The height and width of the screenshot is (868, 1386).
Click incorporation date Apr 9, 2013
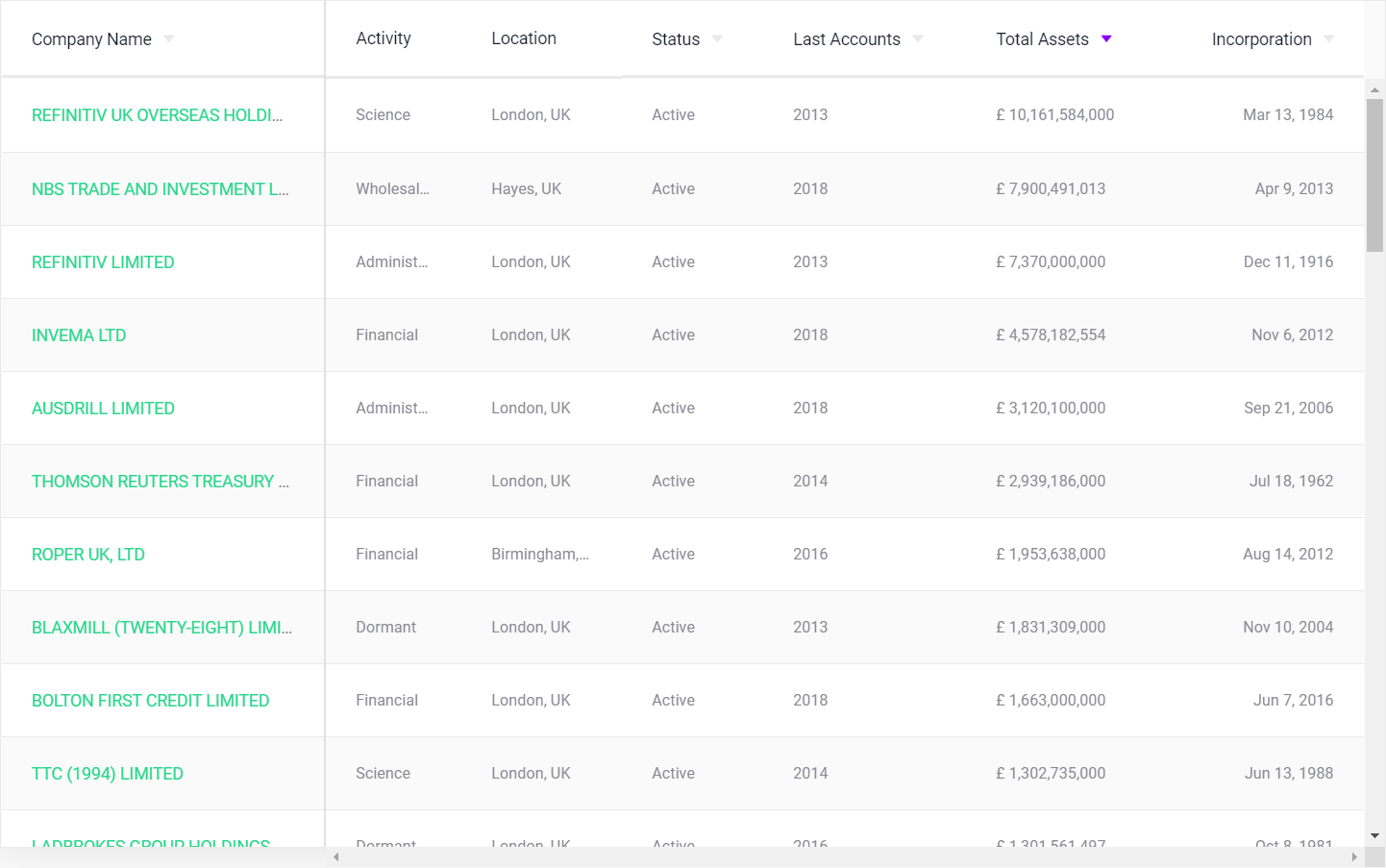point(1294,188)
